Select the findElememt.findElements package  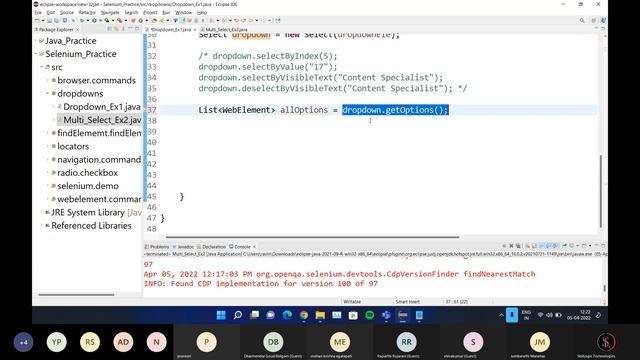[x=99, y=133]
